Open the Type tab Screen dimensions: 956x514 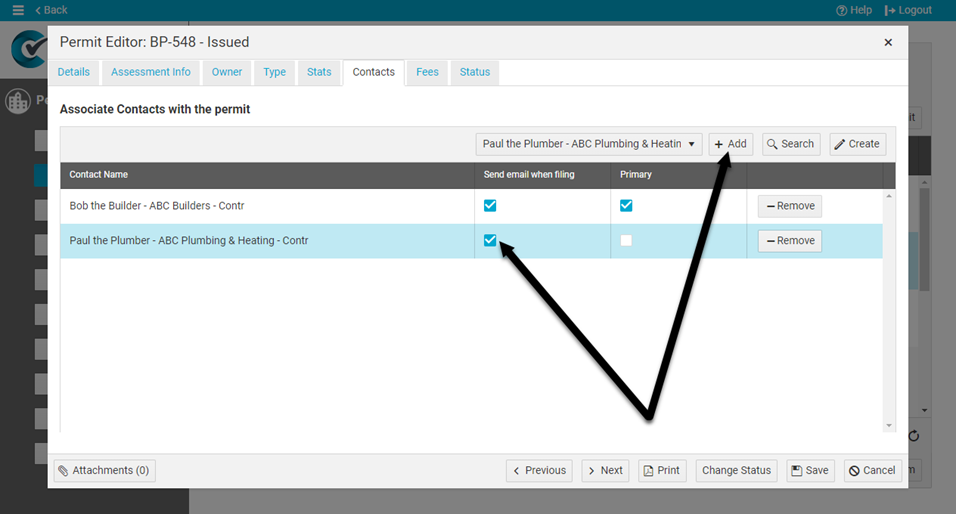click(274, 72)
